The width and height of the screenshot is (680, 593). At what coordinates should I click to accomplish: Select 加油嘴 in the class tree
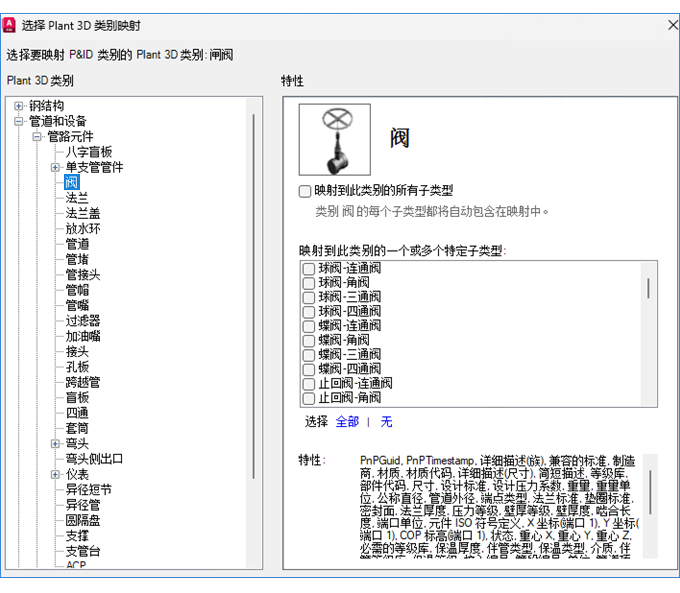click(x=83, y=336)
